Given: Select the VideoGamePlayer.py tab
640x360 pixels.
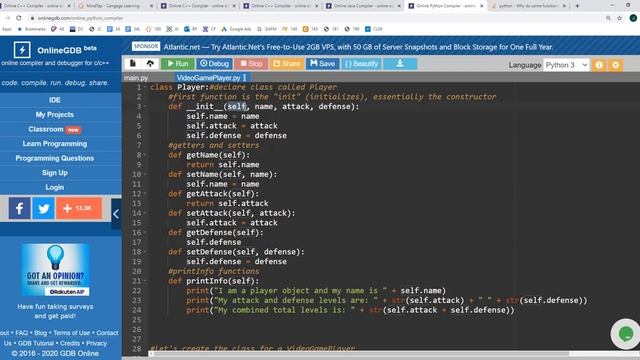Looking at the screenshot, I should [x=208, y=78].
